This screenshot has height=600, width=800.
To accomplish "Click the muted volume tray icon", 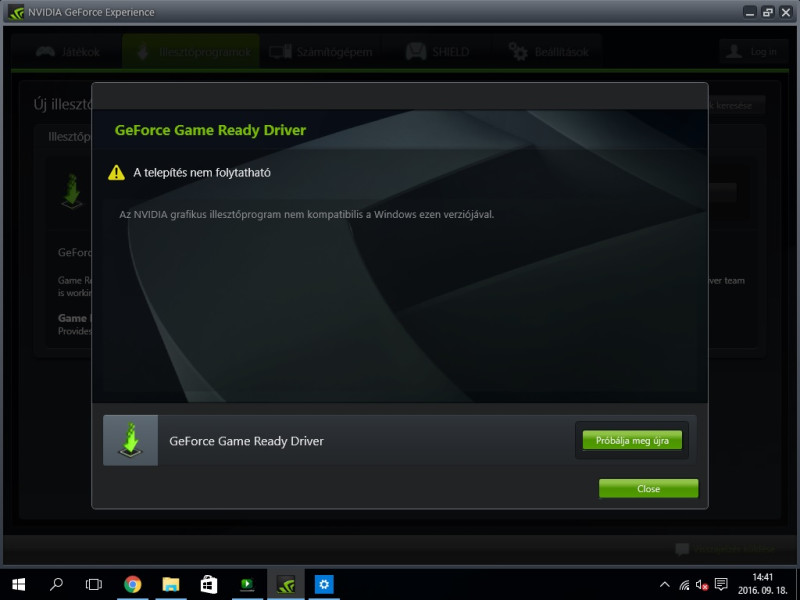I will [x=702, y=585].
